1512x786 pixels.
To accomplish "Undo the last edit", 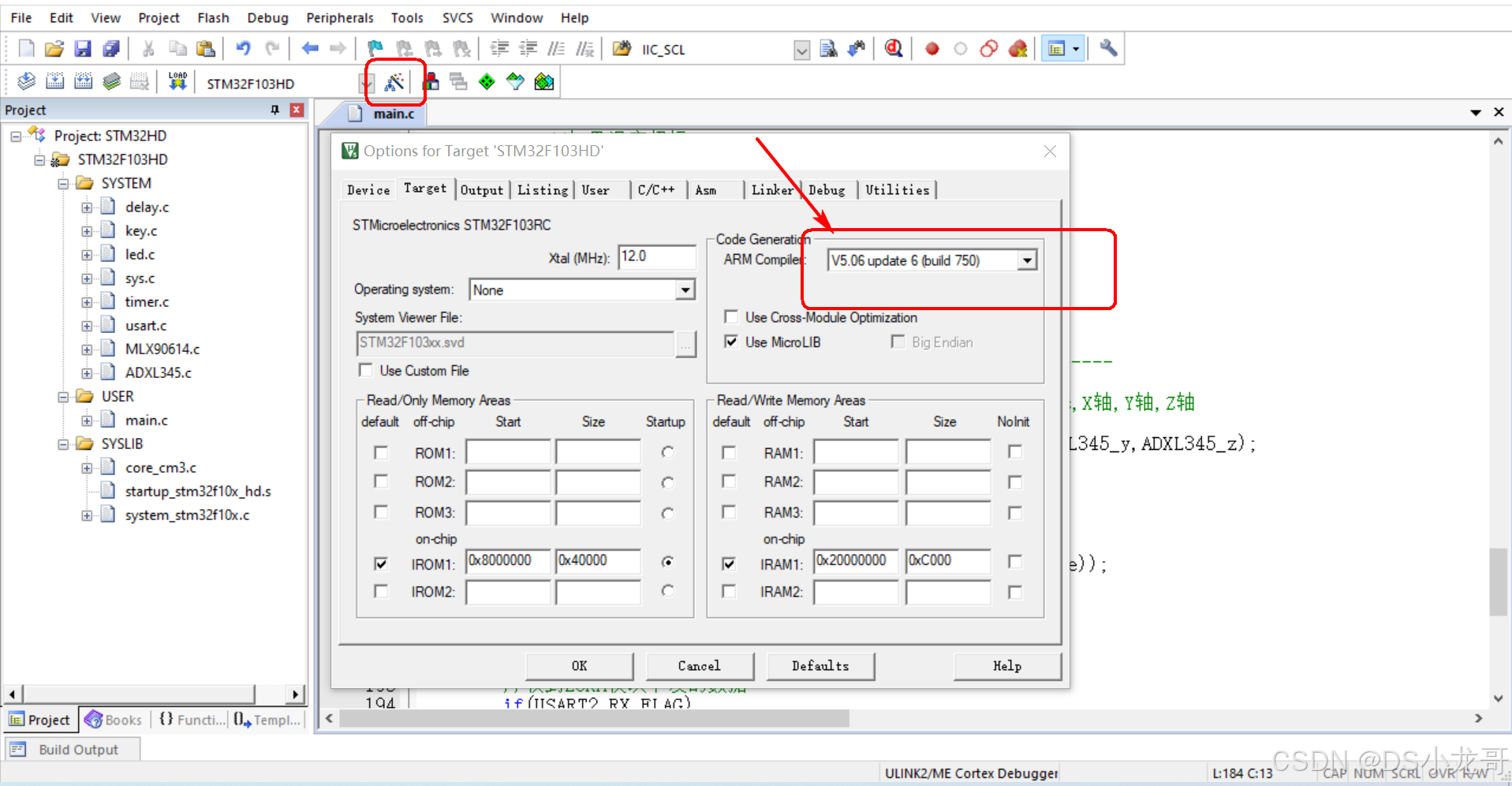I will point(243,49).
